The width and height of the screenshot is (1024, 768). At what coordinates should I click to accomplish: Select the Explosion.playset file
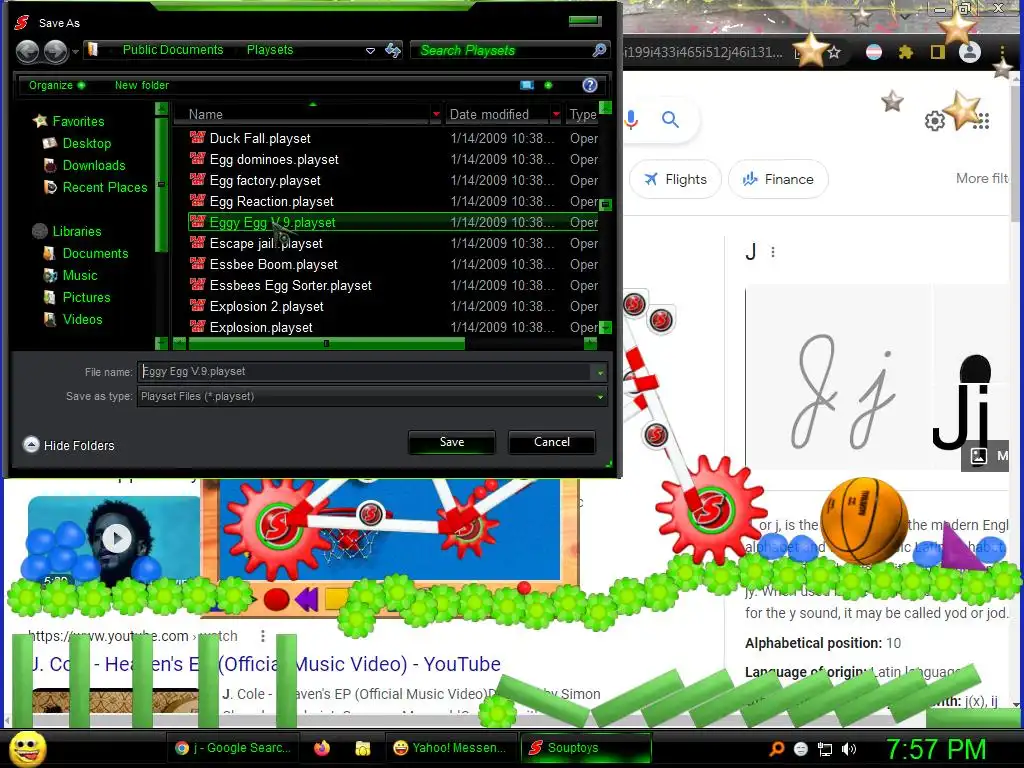coord(261,327)
